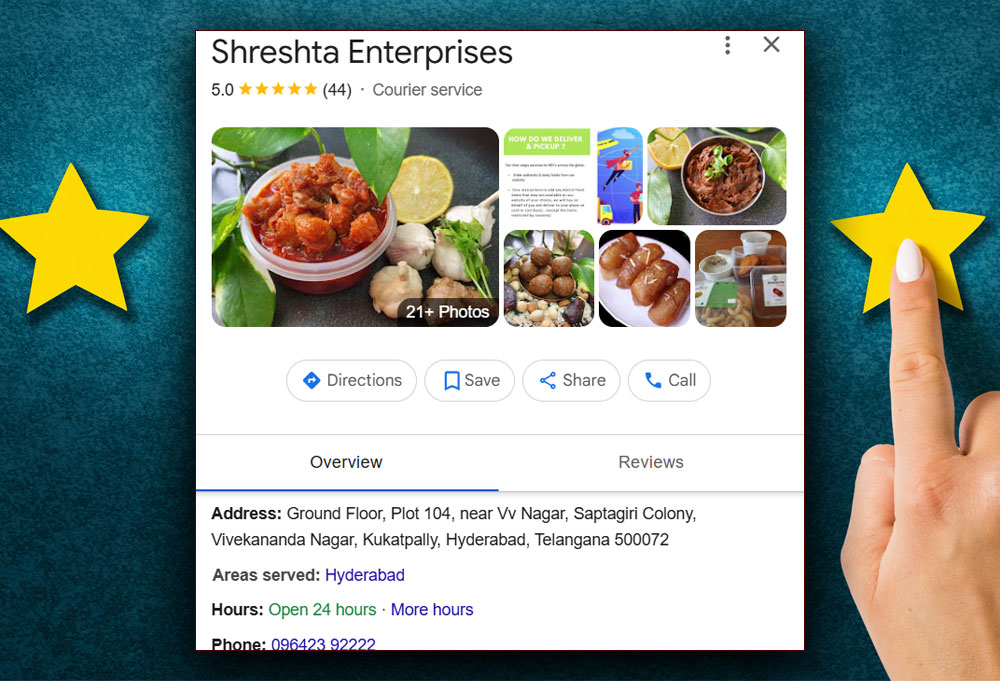Click the five-star rating stars
1000x681 pixels.
click(x=278, y=89)
